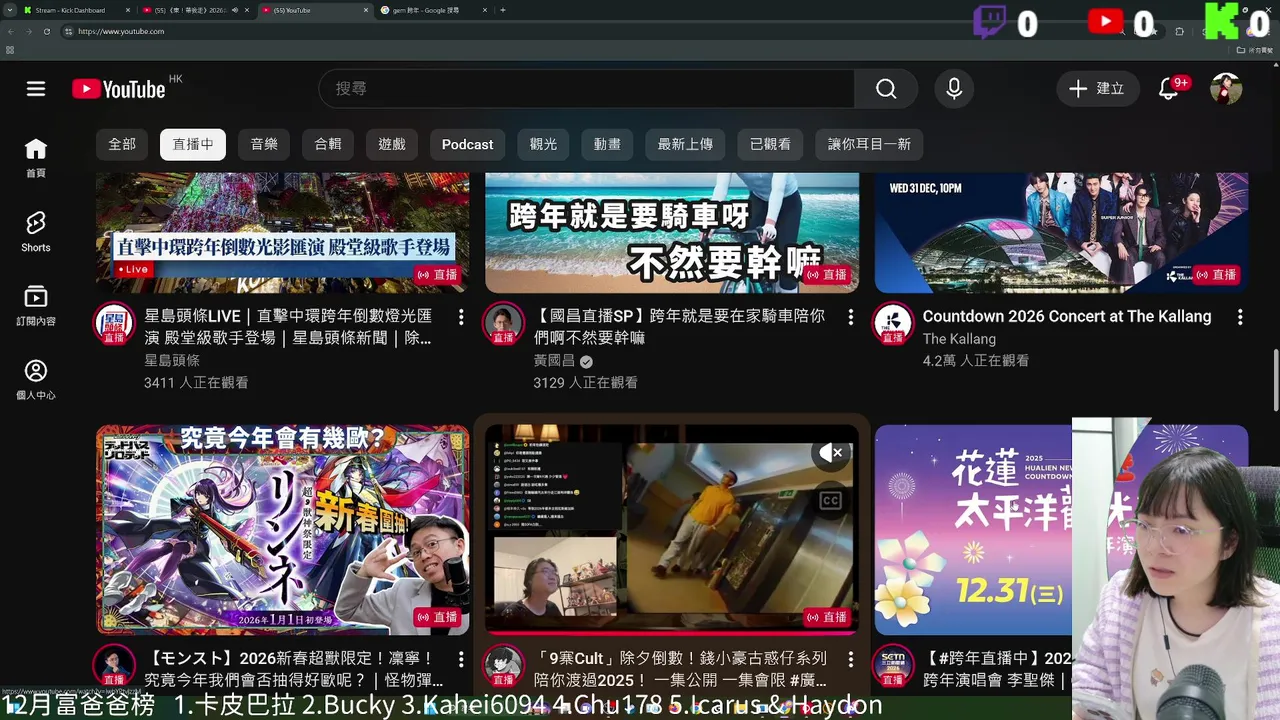
Task: Open options menu for Countdown 2026 Concert
Action: [x=1240, y=317]
